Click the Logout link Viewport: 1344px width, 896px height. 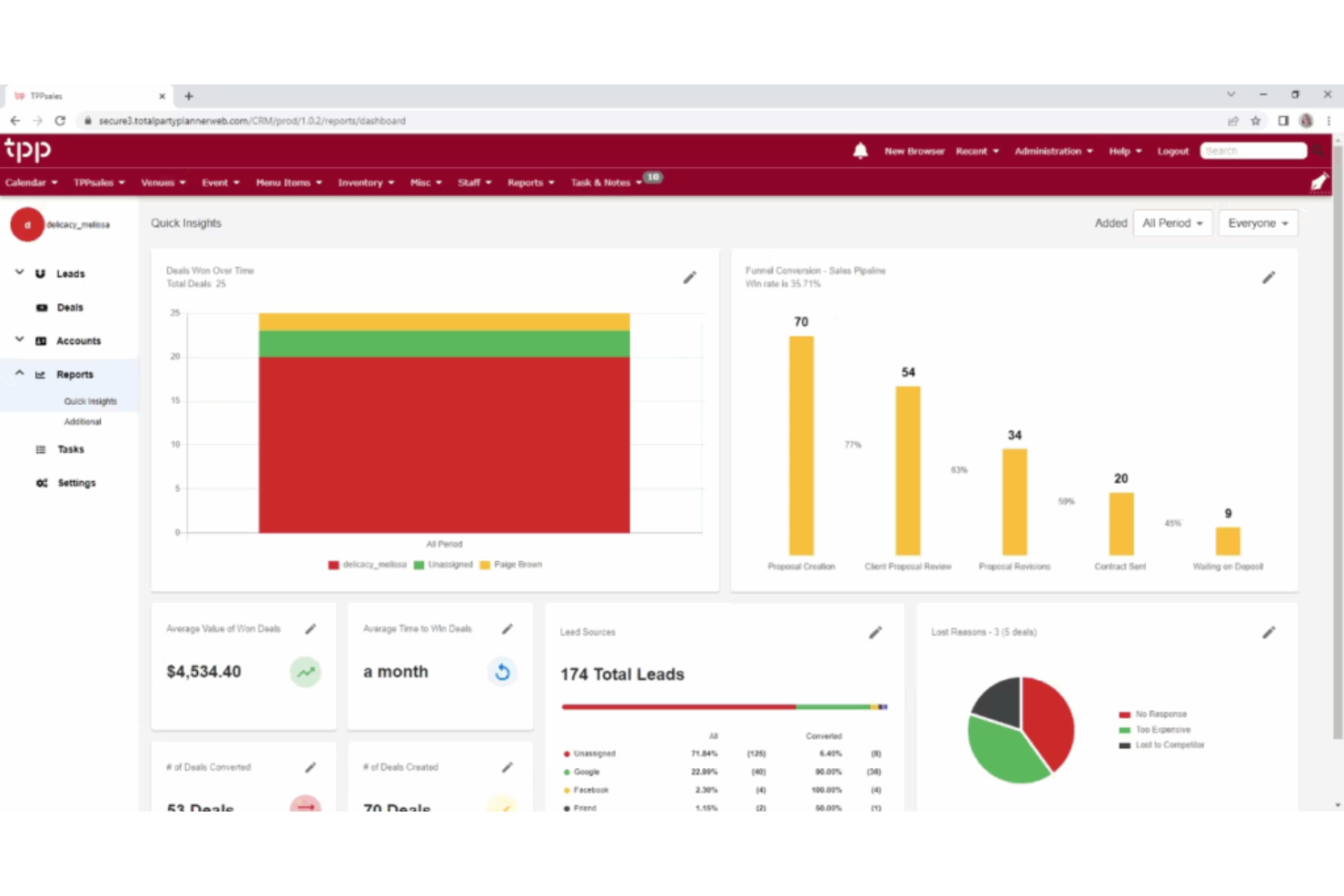pyautogui.click(x=1172, y=151)
